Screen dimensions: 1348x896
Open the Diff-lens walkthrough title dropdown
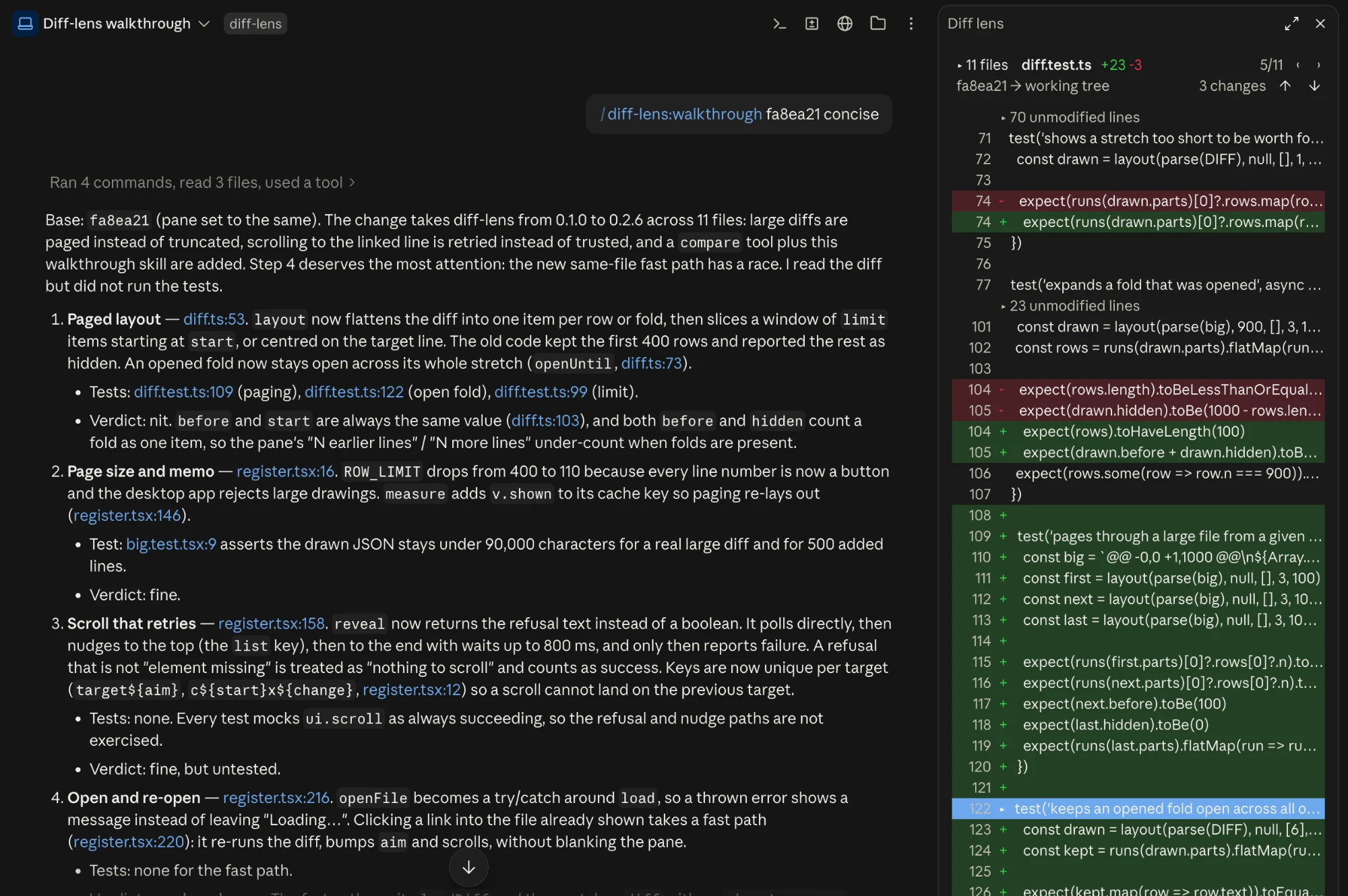127,24
